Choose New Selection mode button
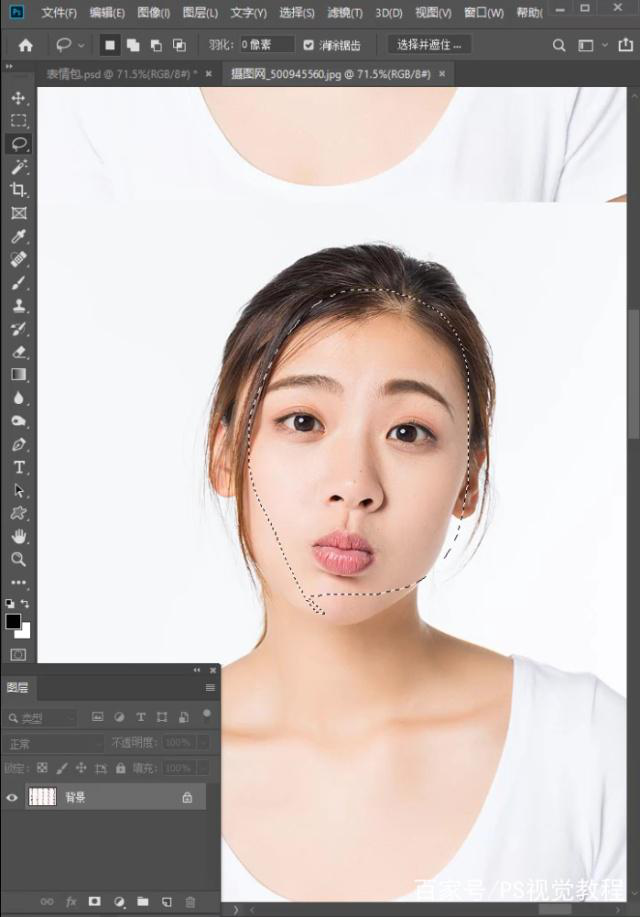The height and width of the screenshot is (917, 640). [x=109, y=45]
